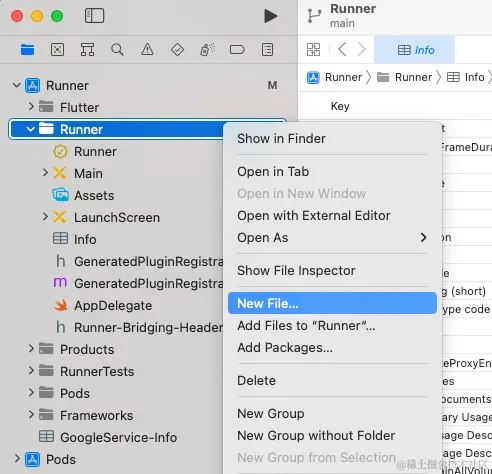Viewport: 492px width, 474px height.
Task: Open the Source Control navigator
Action: click(x=57, y=50)
